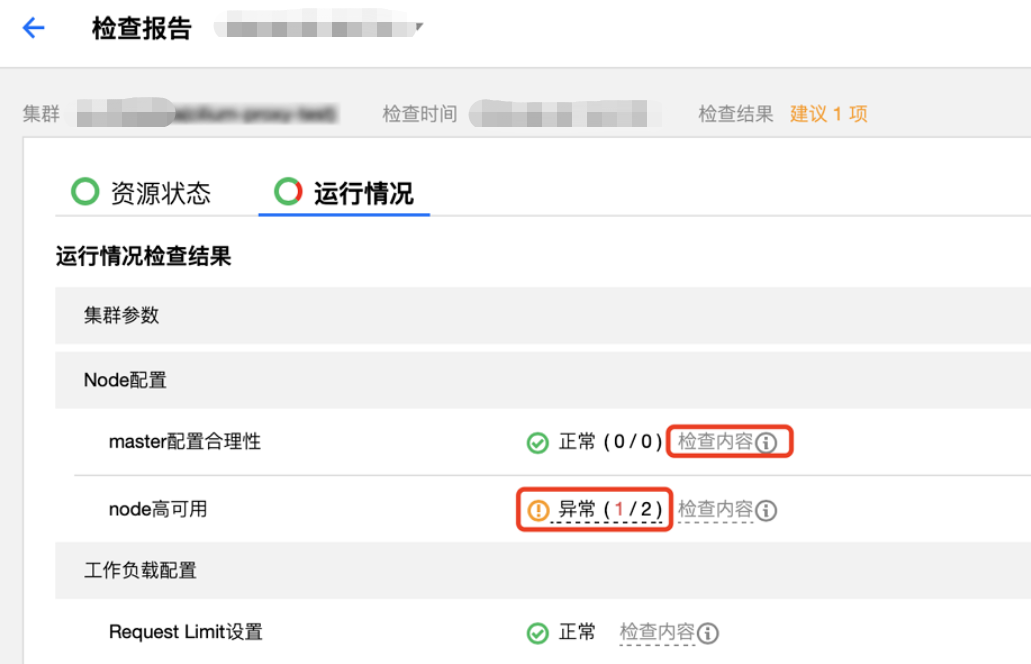
Task: Click the blue back arrow
Action: tap(33, 28)
